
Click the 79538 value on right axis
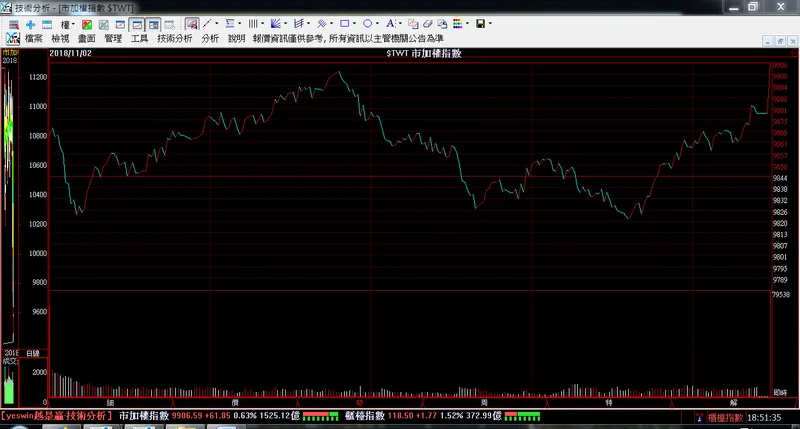(781, 294)
